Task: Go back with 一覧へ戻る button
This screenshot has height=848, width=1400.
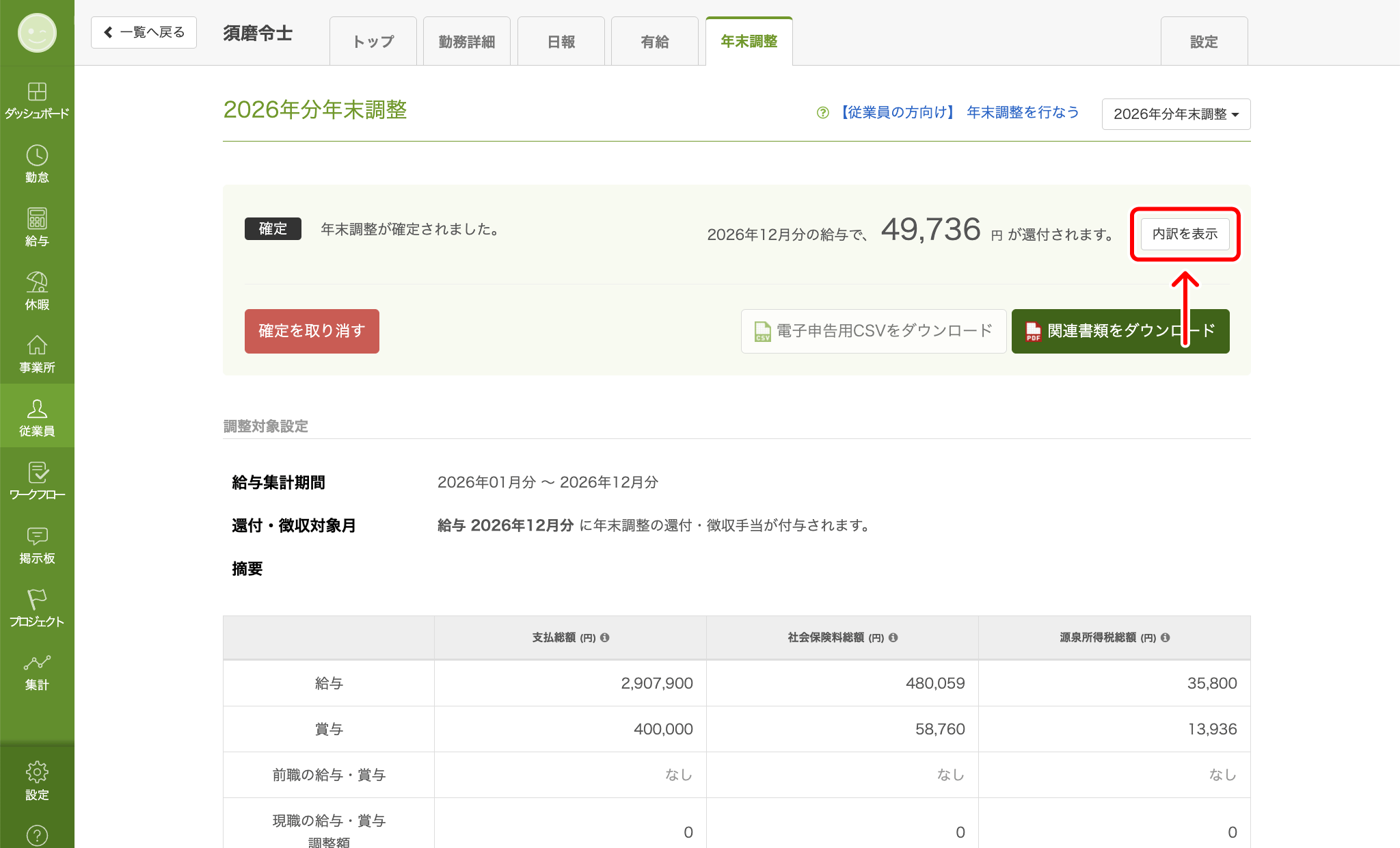Action: click(144, 32)
